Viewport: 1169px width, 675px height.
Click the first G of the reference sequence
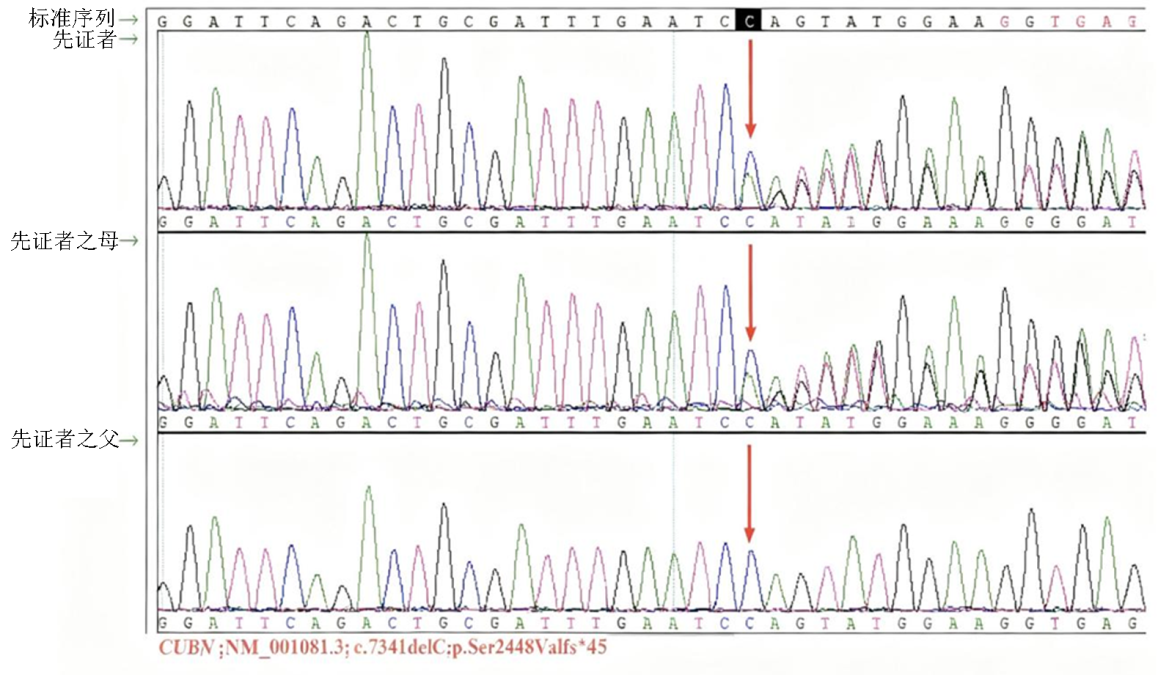point(163,21)
